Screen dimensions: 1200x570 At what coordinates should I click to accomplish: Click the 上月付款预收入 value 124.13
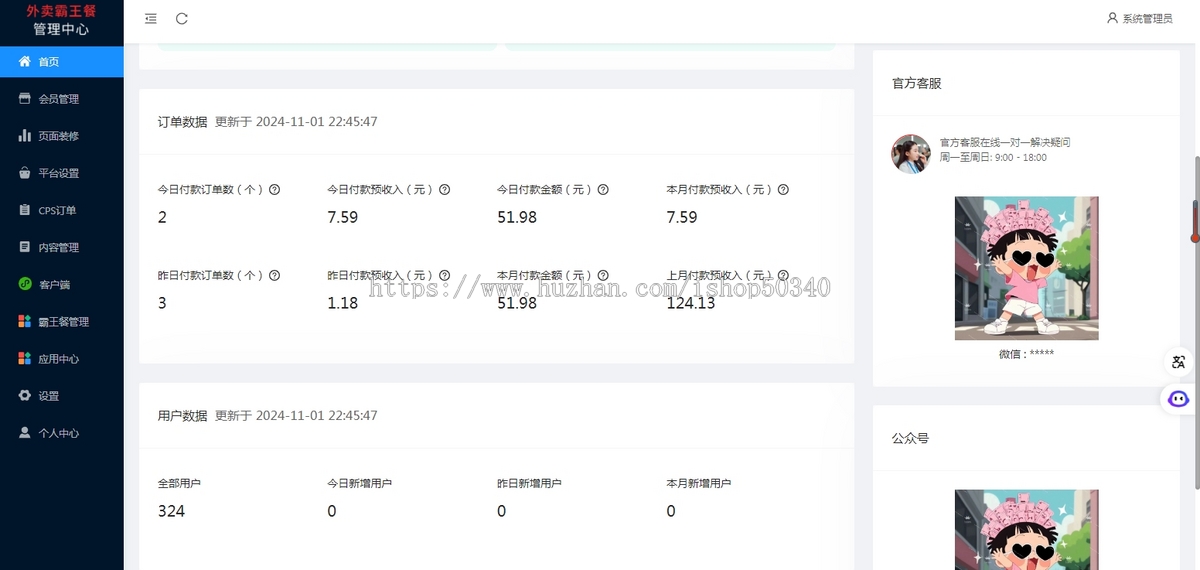pos(691,303)
